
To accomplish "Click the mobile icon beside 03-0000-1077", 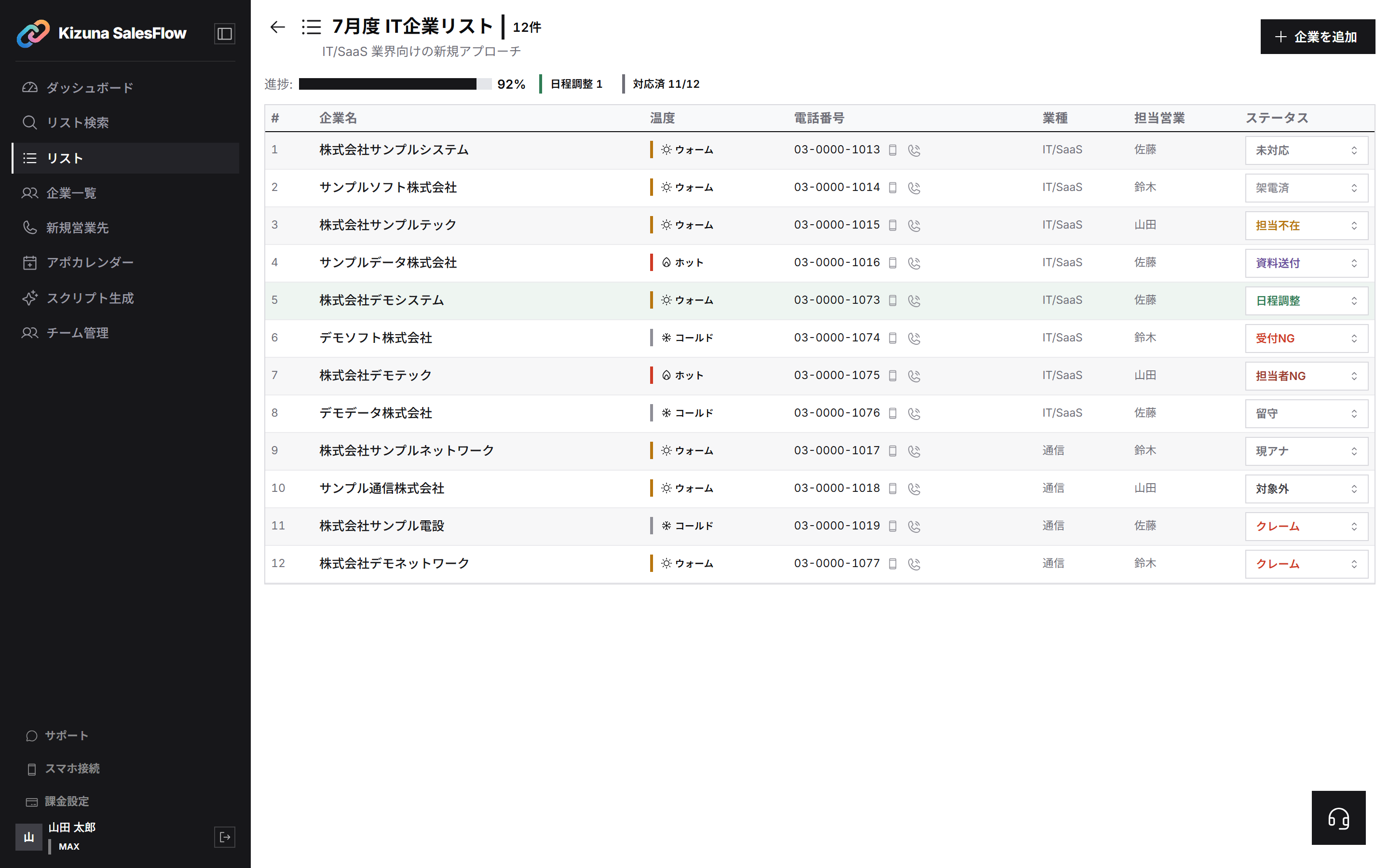I will tap(893, 564).
